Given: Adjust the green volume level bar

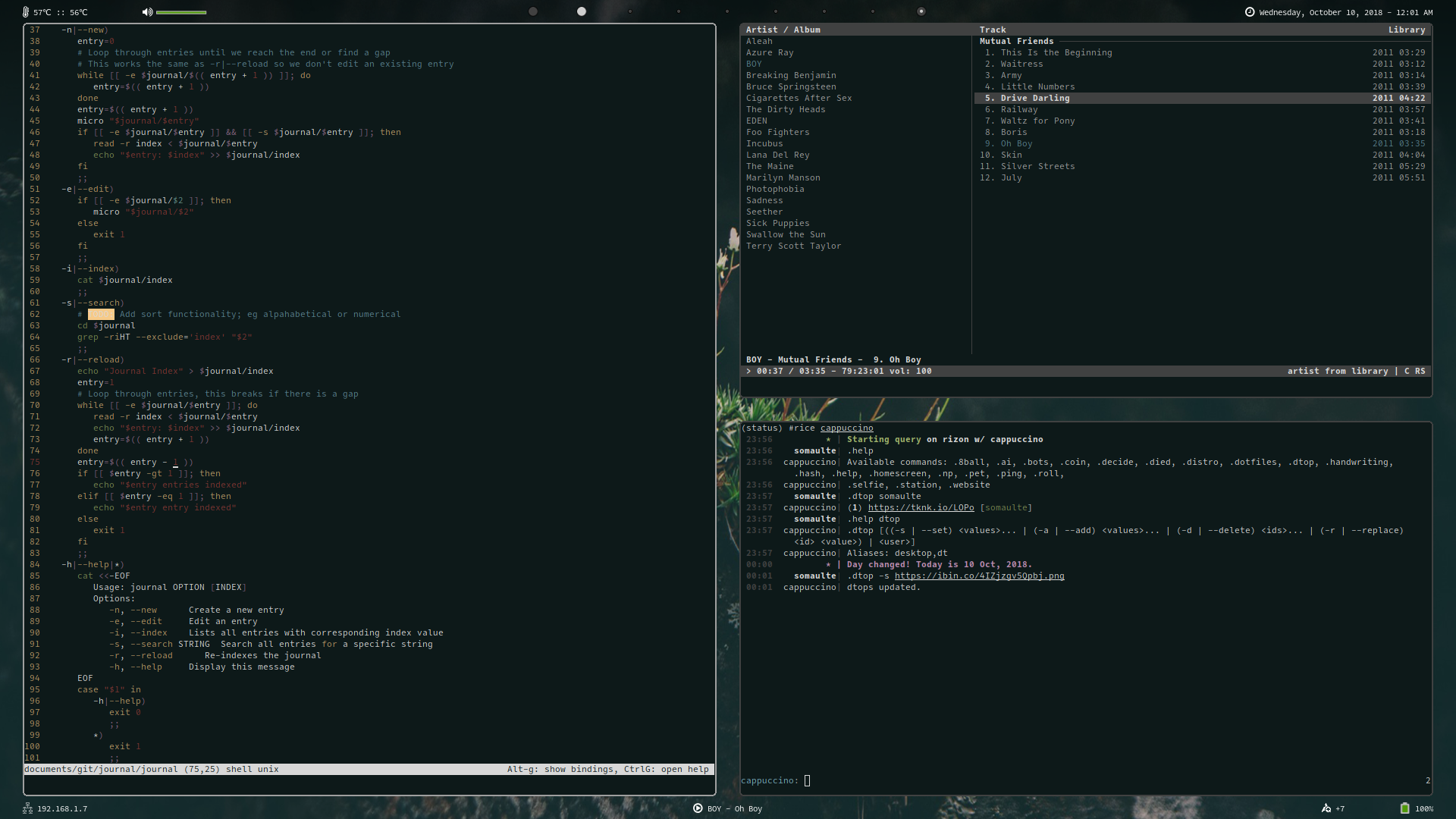Looking at the screenshot, I should click(181, 12).
